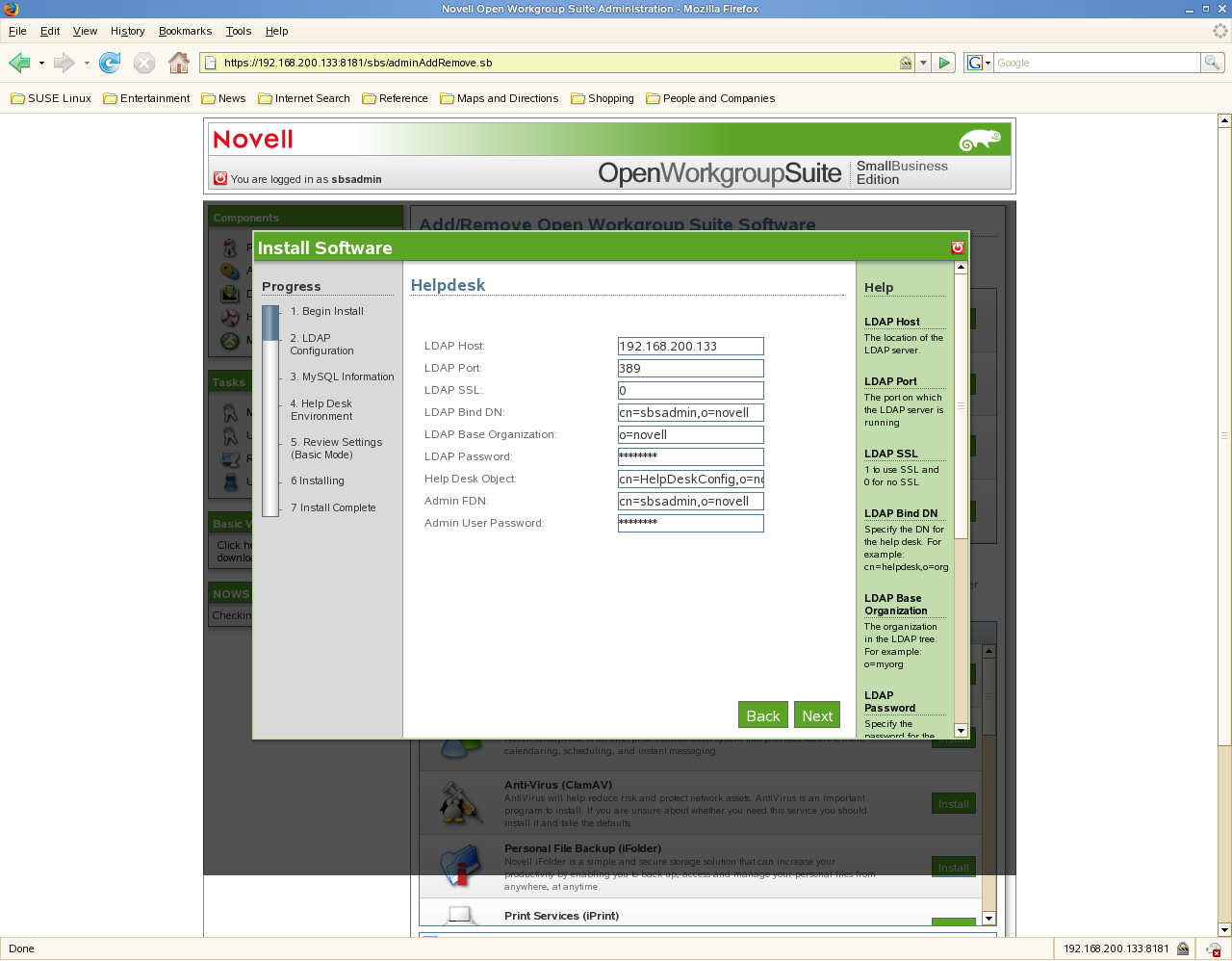Image resolution: width=1232 pixels, height=961 pixels.
Task: Go back with the browser Back arrow
Action: 19,63
